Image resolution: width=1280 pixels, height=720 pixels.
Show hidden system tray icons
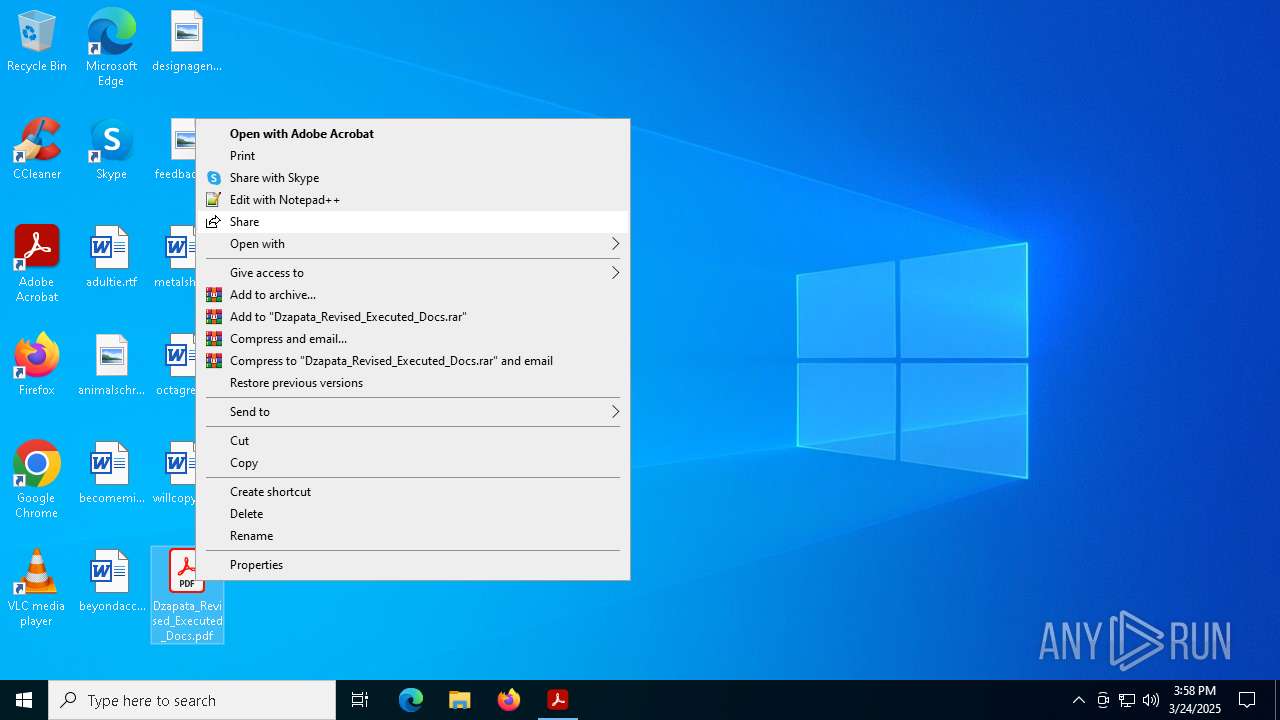click(1079, 700)
